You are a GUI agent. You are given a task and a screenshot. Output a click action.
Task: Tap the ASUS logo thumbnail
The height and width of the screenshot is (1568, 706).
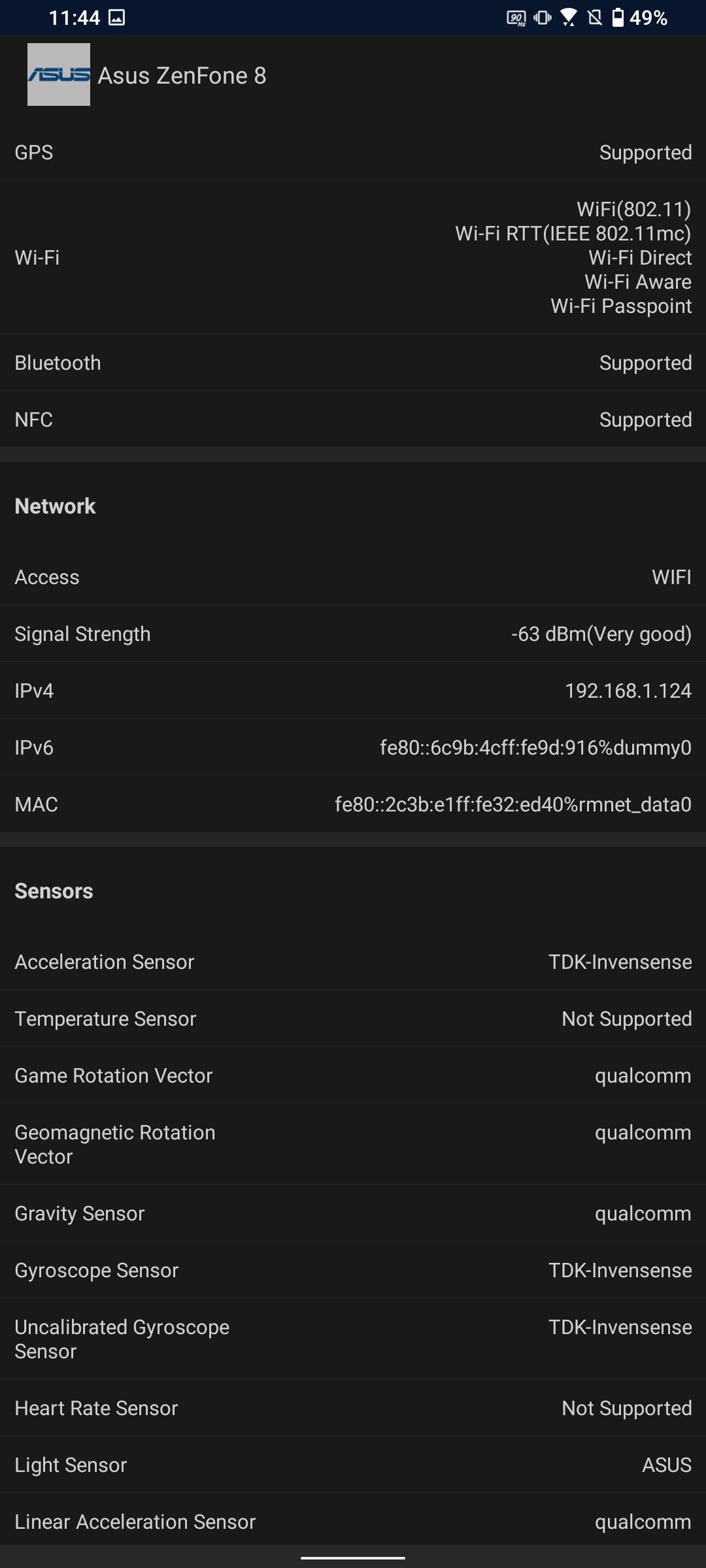click(59, 74)
